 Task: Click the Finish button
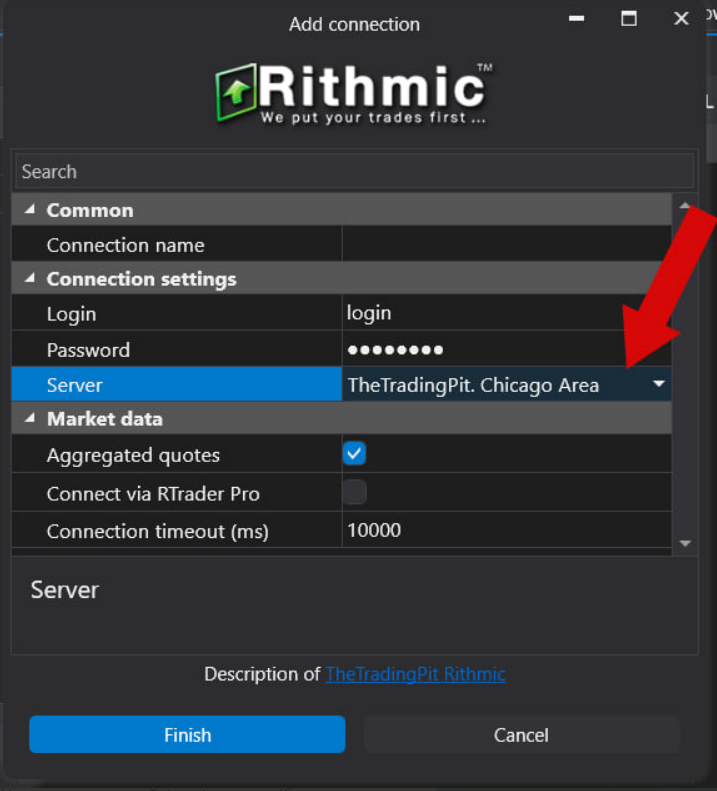(x=187, y=734)
